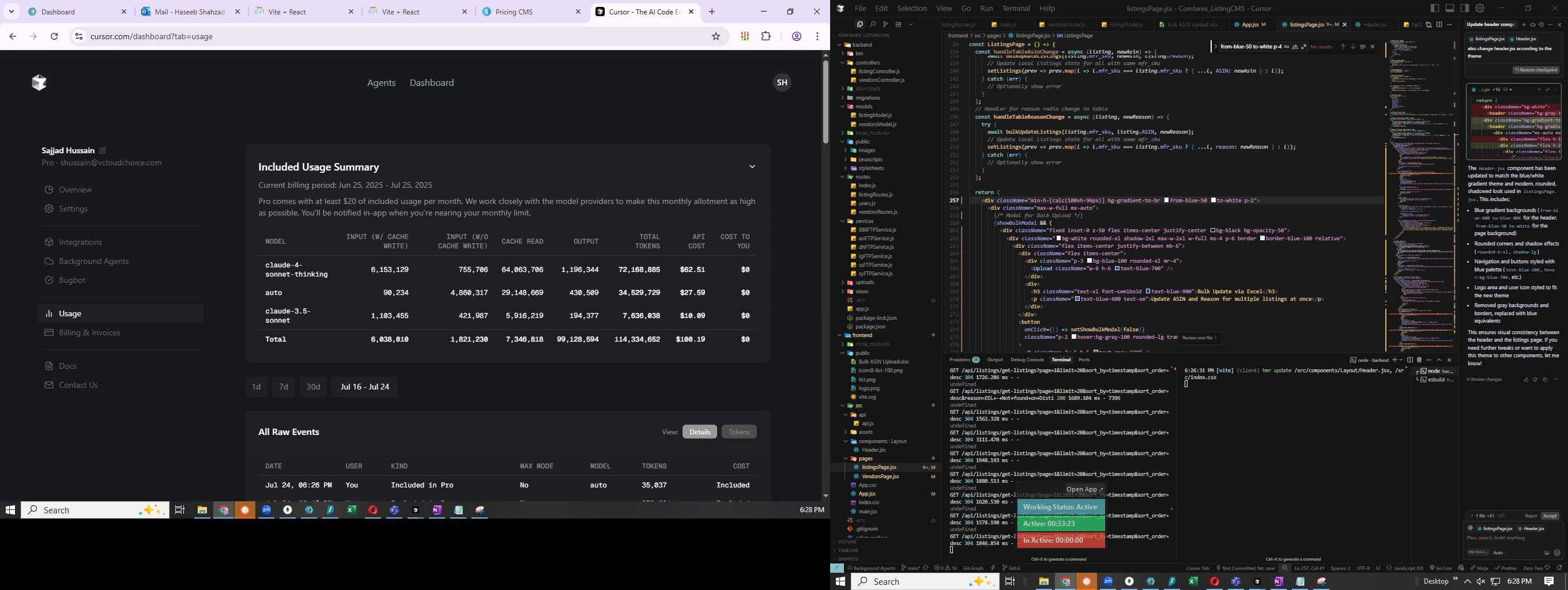Click the 'Plan, search, build anything' chat input
Screen dimensions: 1568x590
coord(1513,538)
